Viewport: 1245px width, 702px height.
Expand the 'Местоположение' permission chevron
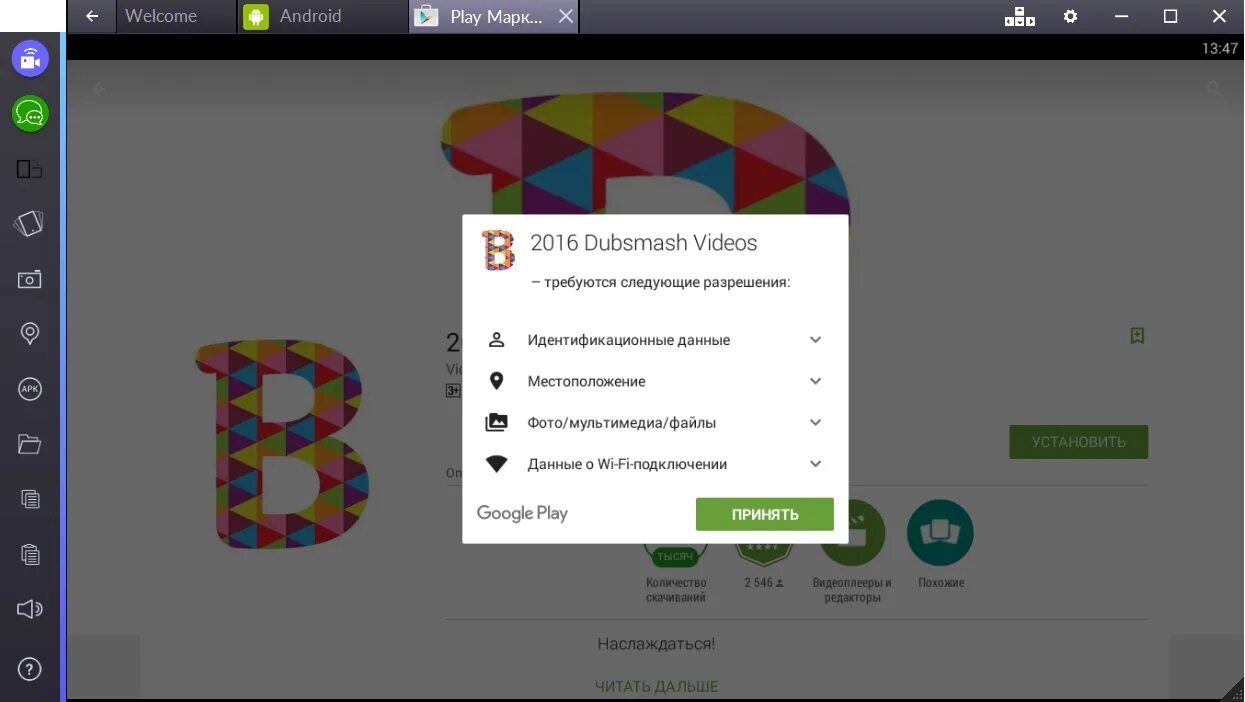point(816,381)
